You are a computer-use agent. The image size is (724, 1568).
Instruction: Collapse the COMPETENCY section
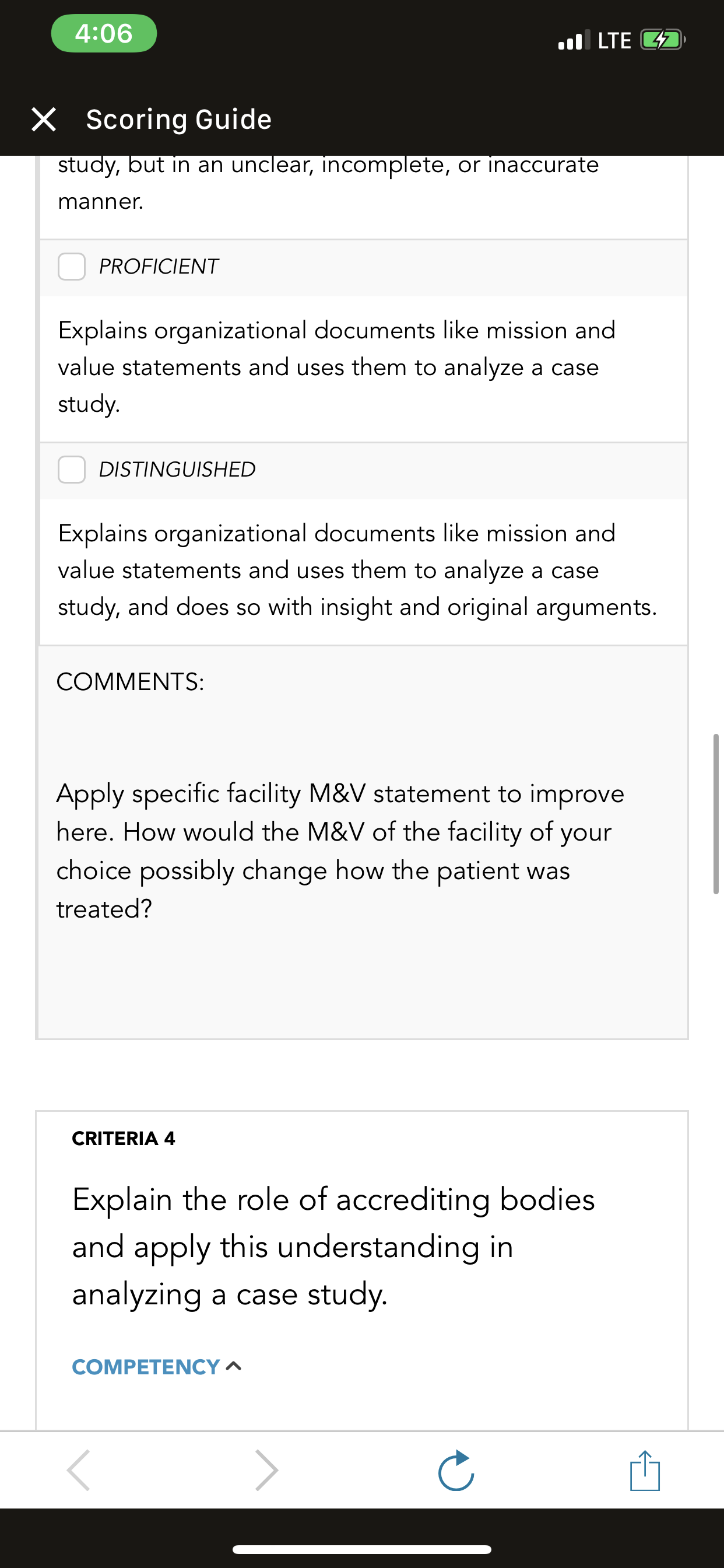tap(157, 1367)
